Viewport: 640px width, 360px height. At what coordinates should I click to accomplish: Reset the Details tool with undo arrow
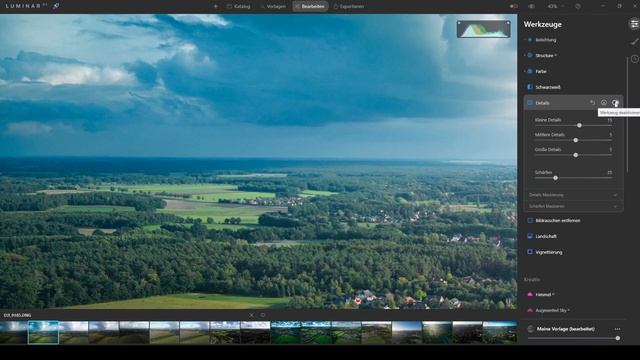592,103
